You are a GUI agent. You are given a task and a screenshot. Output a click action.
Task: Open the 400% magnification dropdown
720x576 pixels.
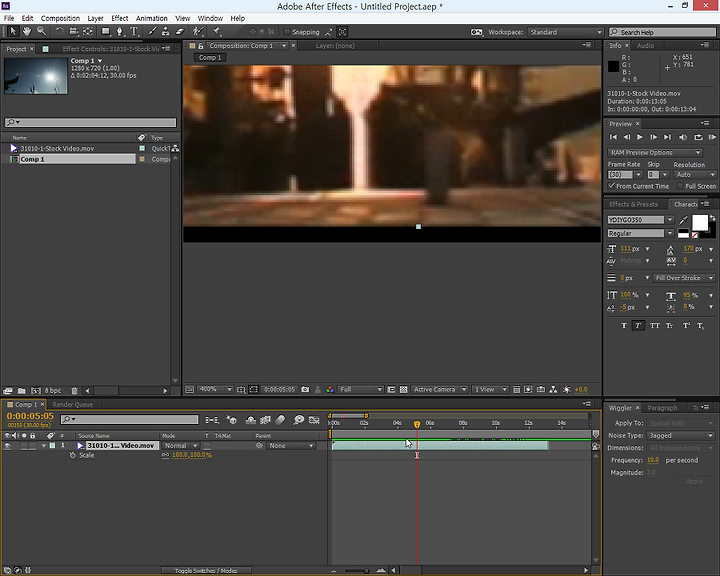[215, 390]
